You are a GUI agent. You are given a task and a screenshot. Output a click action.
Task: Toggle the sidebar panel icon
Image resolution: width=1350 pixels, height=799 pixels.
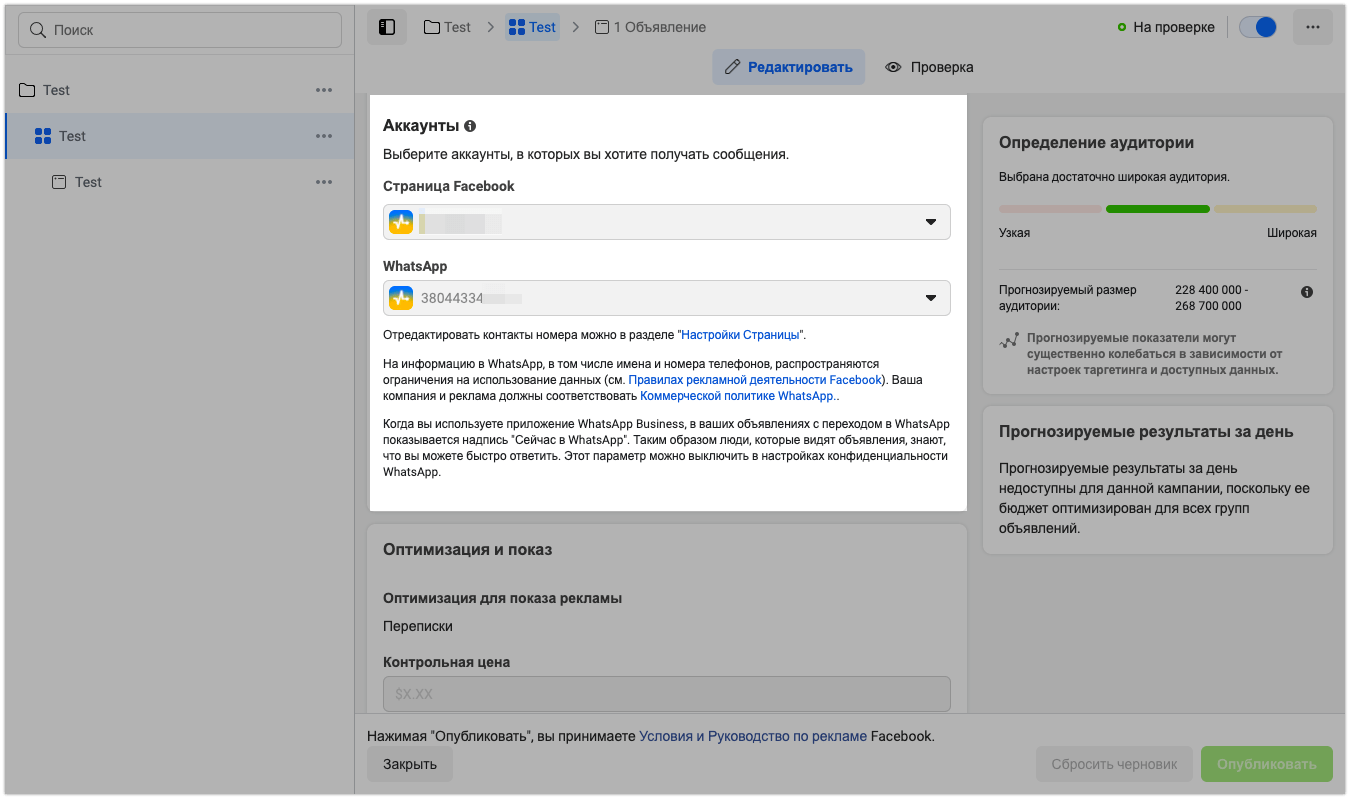[387, 27]
